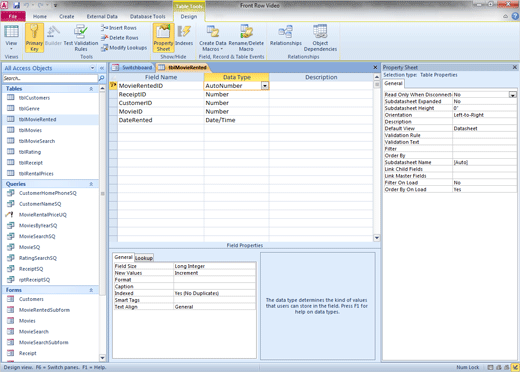
Task: Open the Relationships window
Action: pyautogui.click(x=286, y=36)
